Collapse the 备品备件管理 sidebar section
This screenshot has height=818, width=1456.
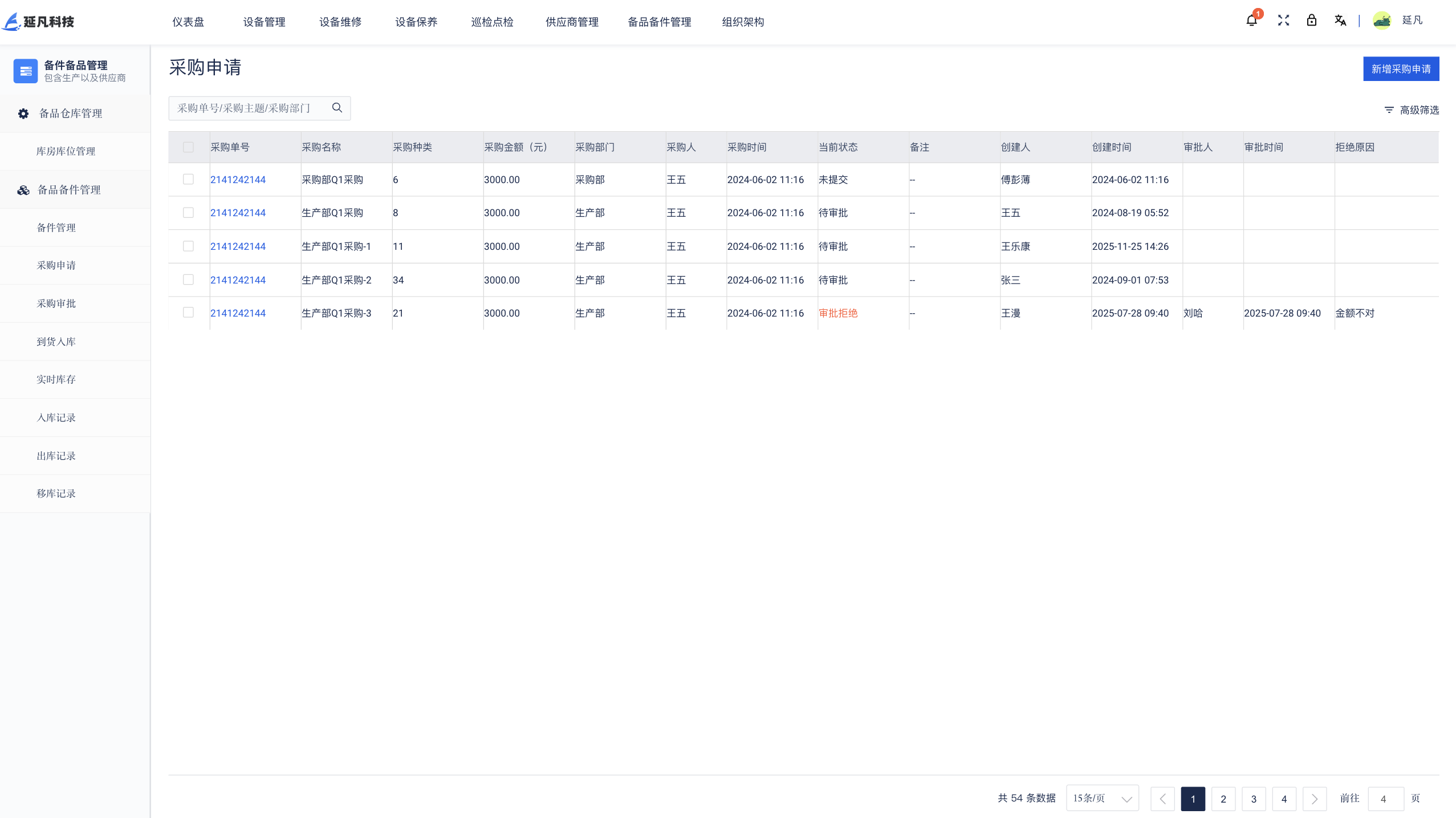click(69, 190)
